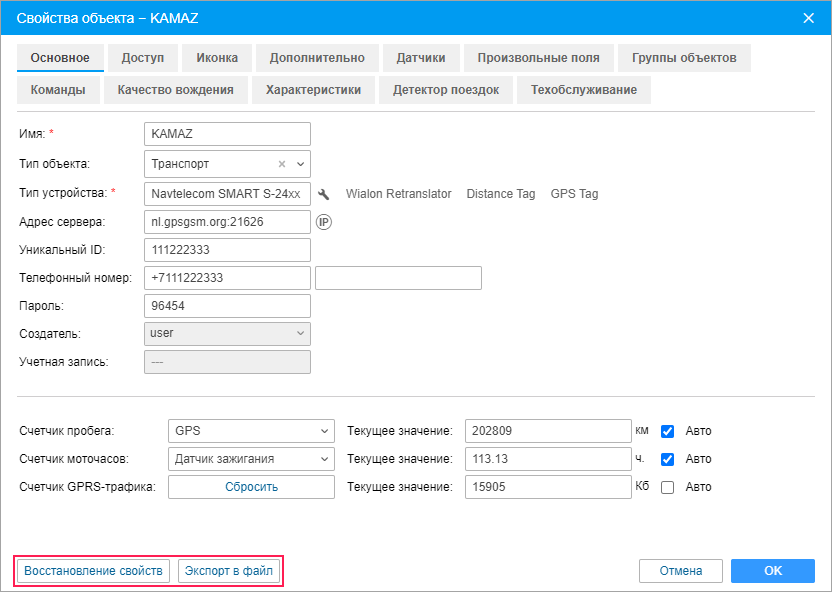The height and width of the screenshot is (592, 832).
Task: Switch to the Основное tab
Action: (60, 58)
